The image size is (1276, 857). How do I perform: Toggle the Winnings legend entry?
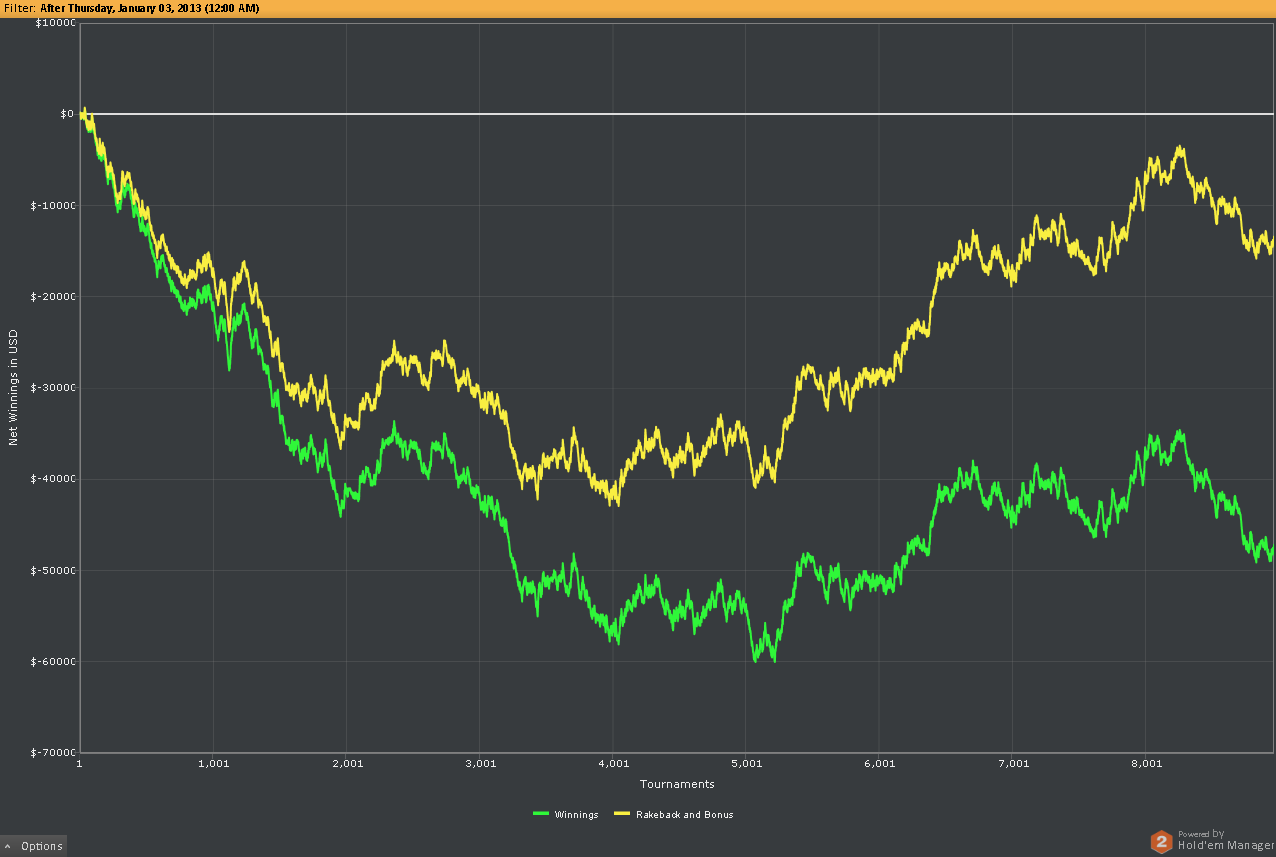click(566, 814)
